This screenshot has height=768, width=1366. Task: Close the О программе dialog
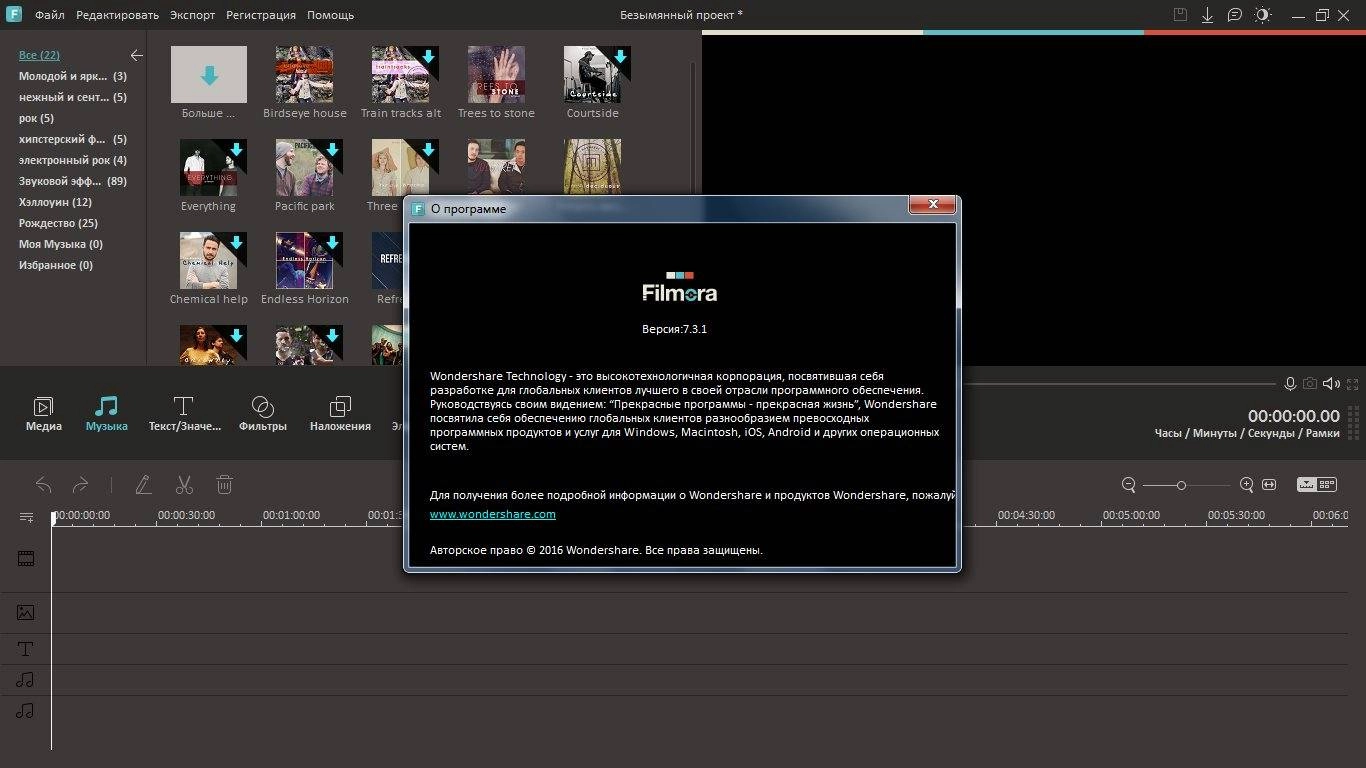pyautogui.click(x=933, y=204)
